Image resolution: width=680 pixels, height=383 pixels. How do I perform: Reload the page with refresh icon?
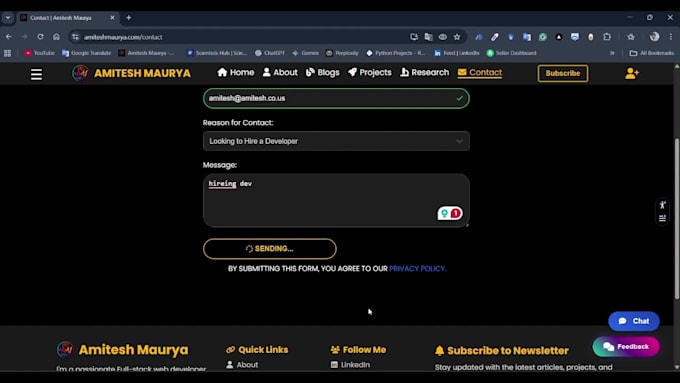click(40, 37)
